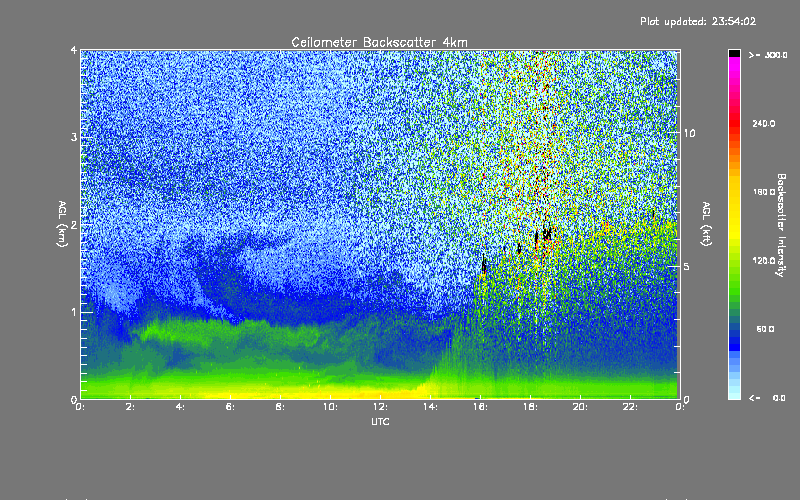Select the "10:" UTC hour tick label

click(x=330, y=407)
